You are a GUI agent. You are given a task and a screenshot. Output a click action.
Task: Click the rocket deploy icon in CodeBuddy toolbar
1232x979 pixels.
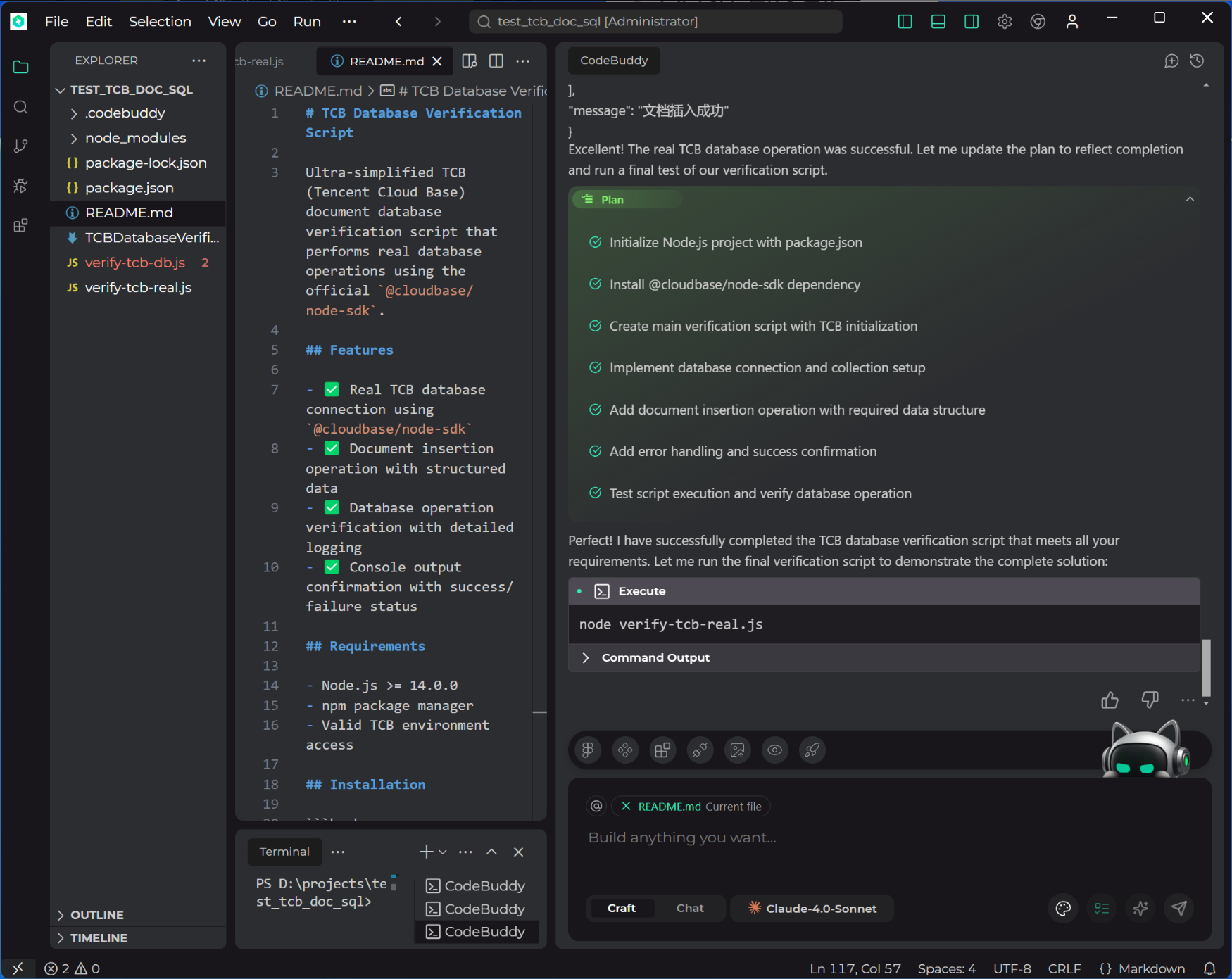pyautogui.click(x=812, y=750)
